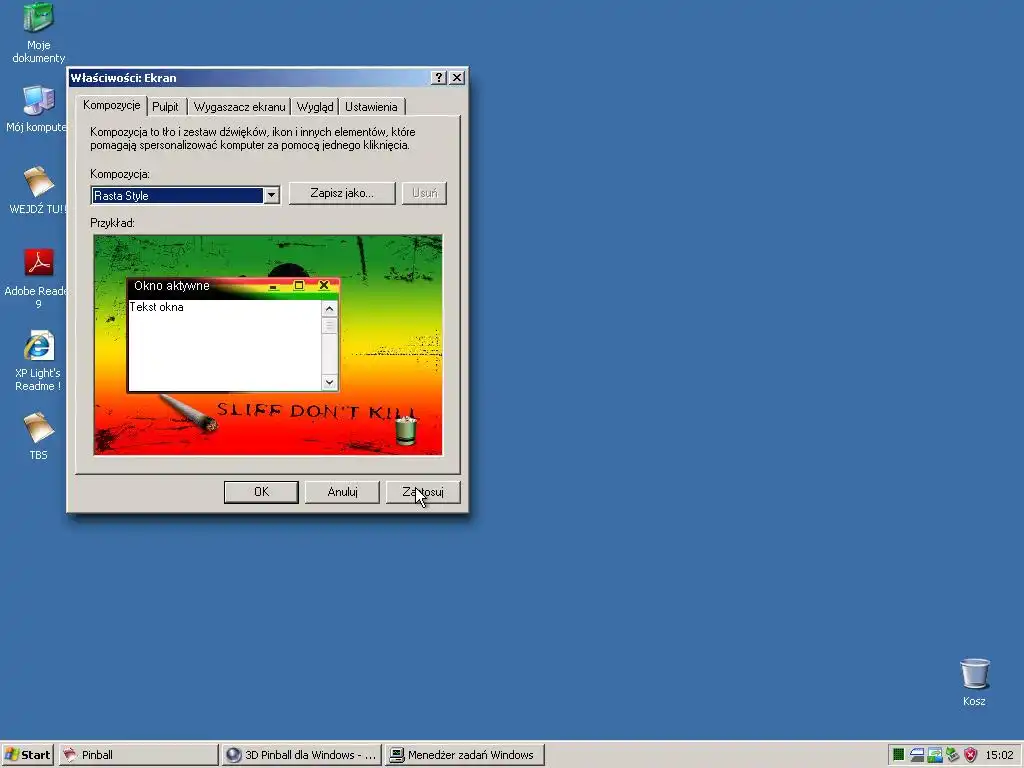Close the Właściwości: Ekran dialog
The width and height of the screenshot is (1024, 768).
click(457, 78)
